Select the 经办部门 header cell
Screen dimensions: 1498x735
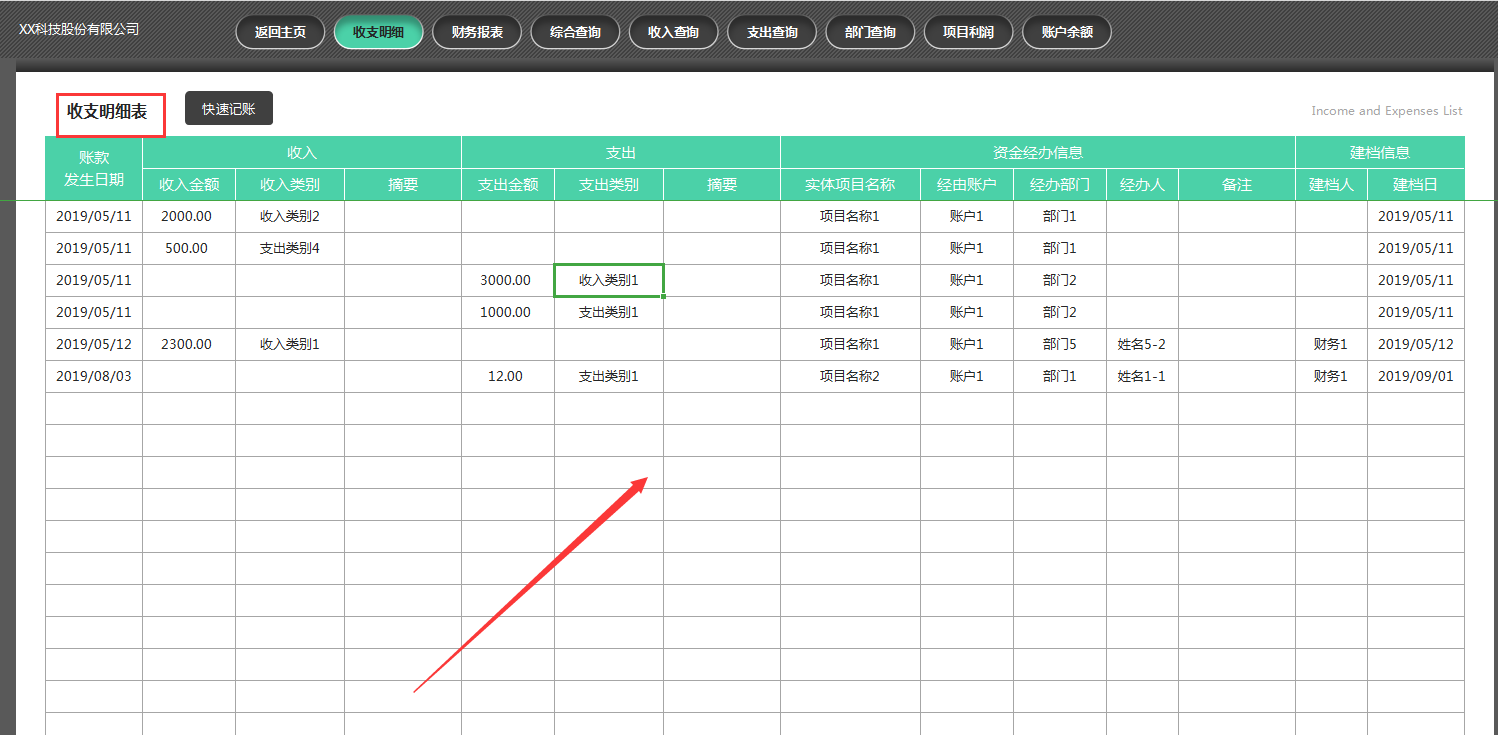click(x=1060, y=184)
